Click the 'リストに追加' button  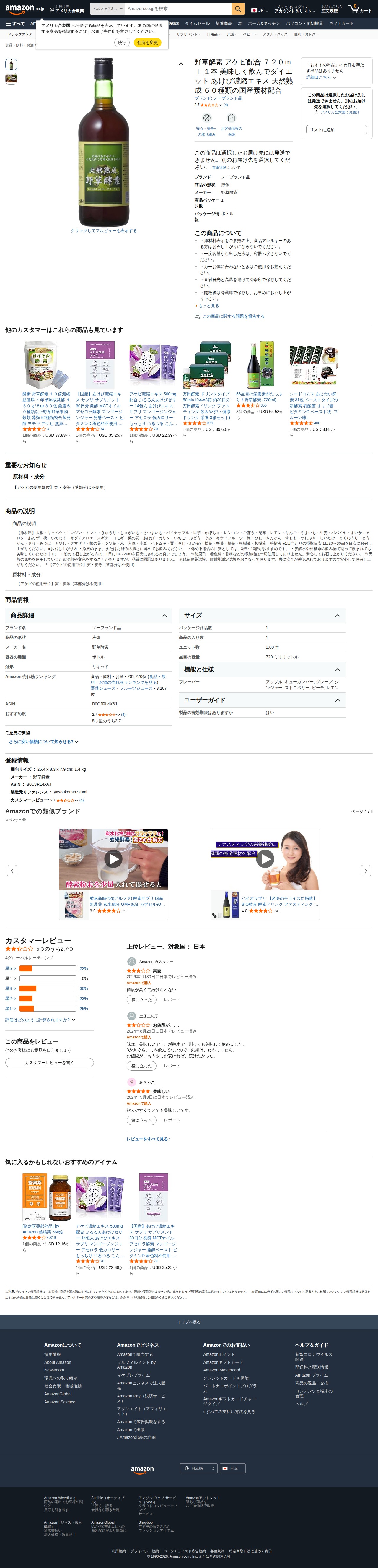coord(337,130)
